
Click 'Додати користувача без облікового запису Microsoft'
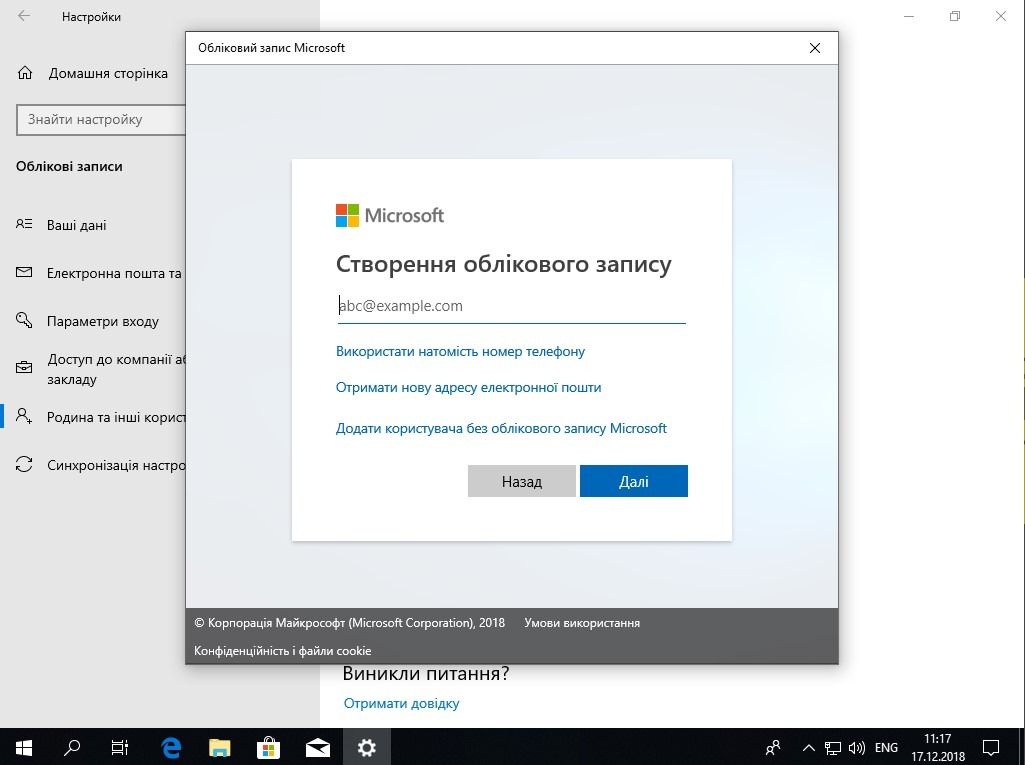pos(501,428)
